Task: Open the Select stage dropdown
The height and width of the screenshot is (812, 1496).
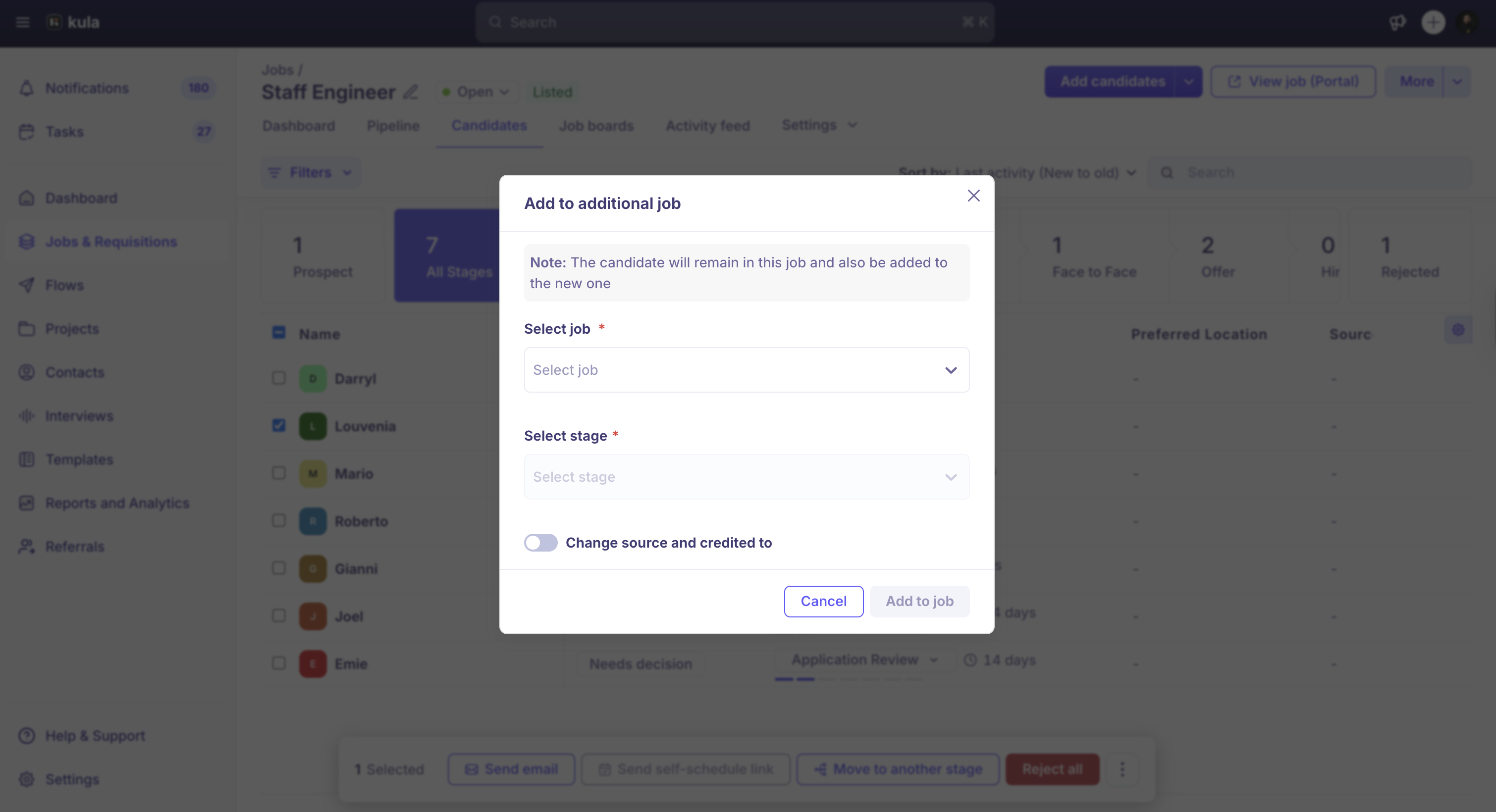Action: click(746, 476)
